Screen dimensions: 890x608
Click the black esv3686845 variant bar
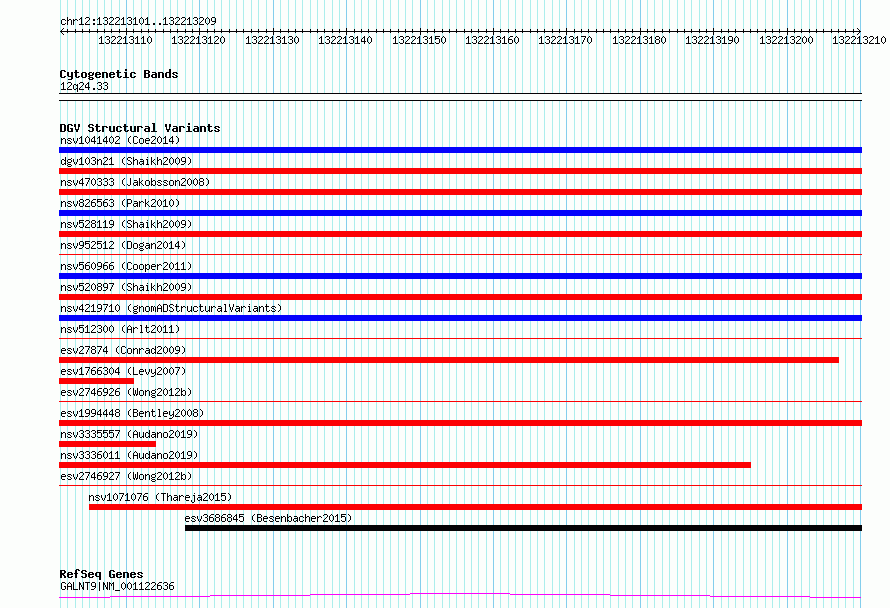(x=523, y=528)
